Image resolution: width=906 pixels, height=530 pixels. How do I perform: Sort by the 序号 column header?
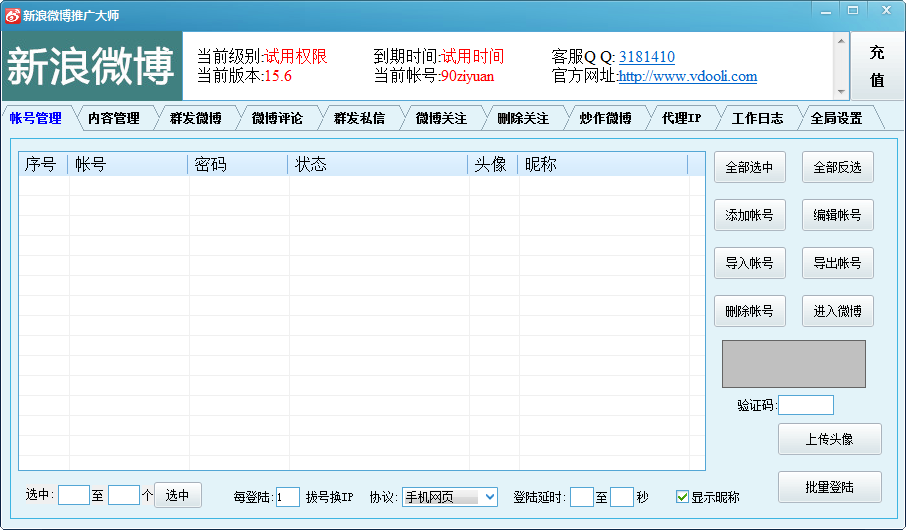coord(43,165)
